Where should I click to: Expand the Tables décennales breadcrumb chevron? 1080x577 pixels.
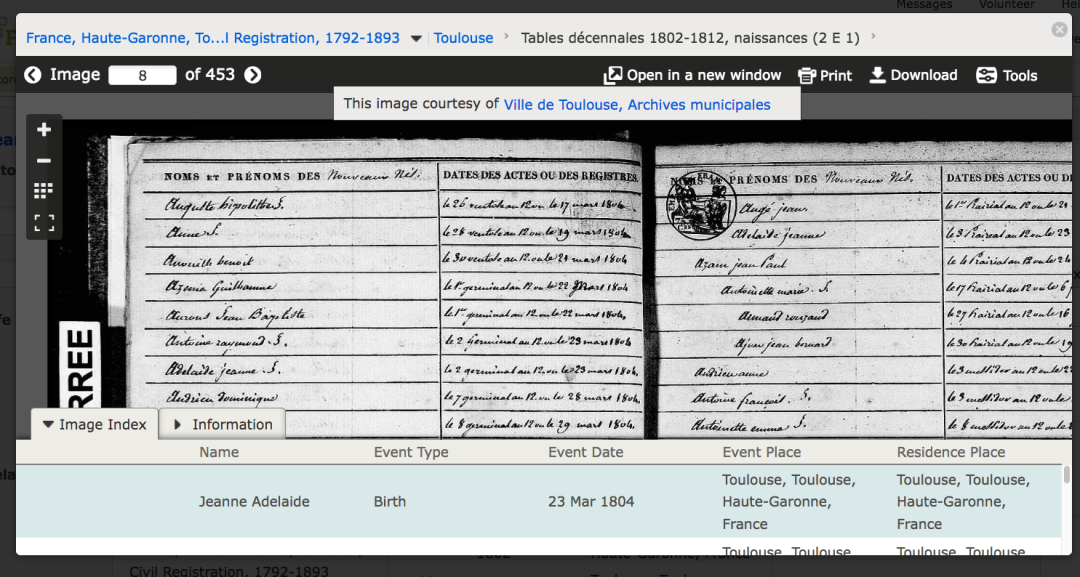point(873,38)
